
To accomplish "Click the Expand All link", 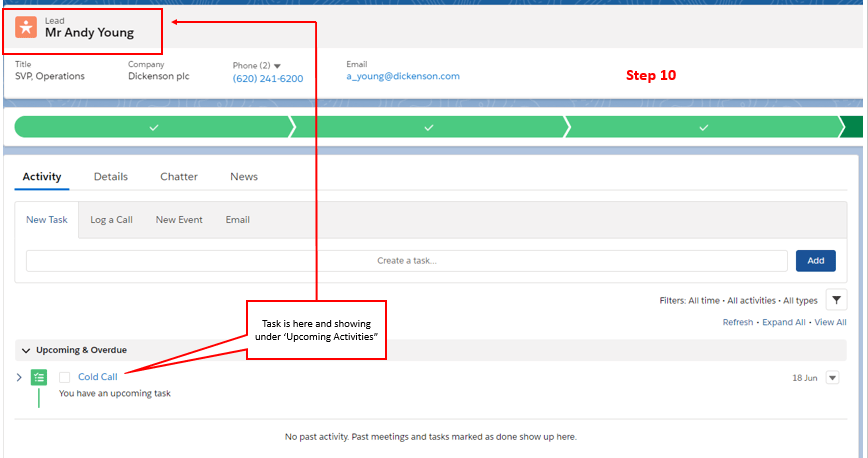I will [784, 322].
